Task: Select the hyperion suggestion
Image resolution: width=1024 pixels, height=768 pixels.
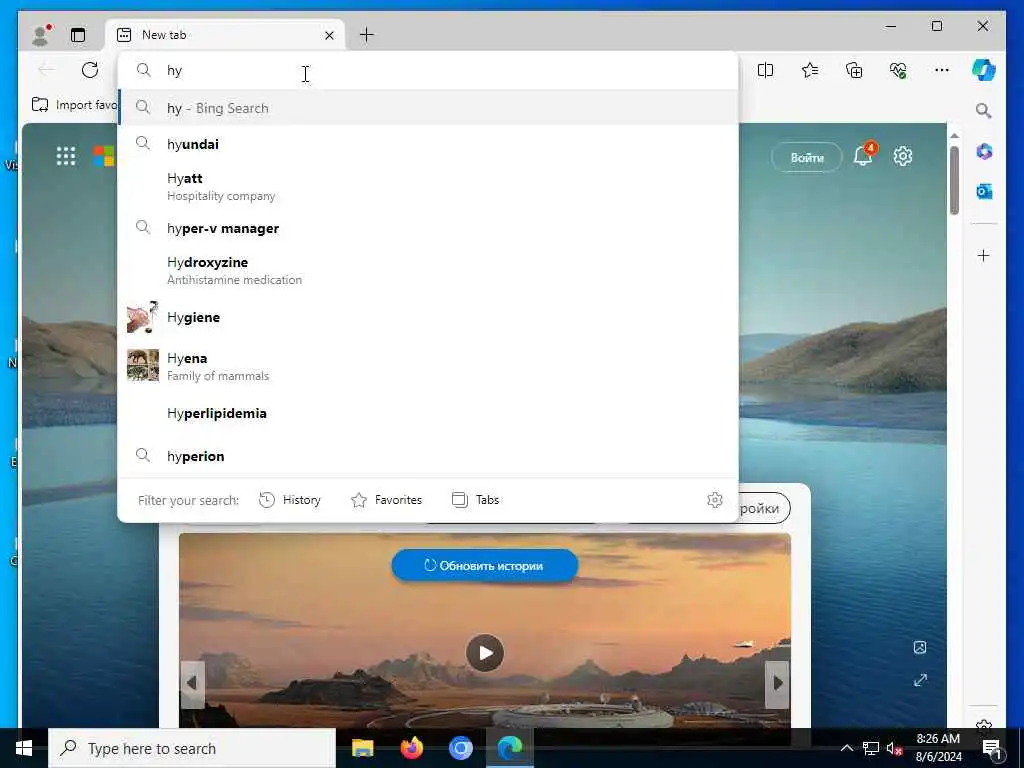Action: (428, 456)
